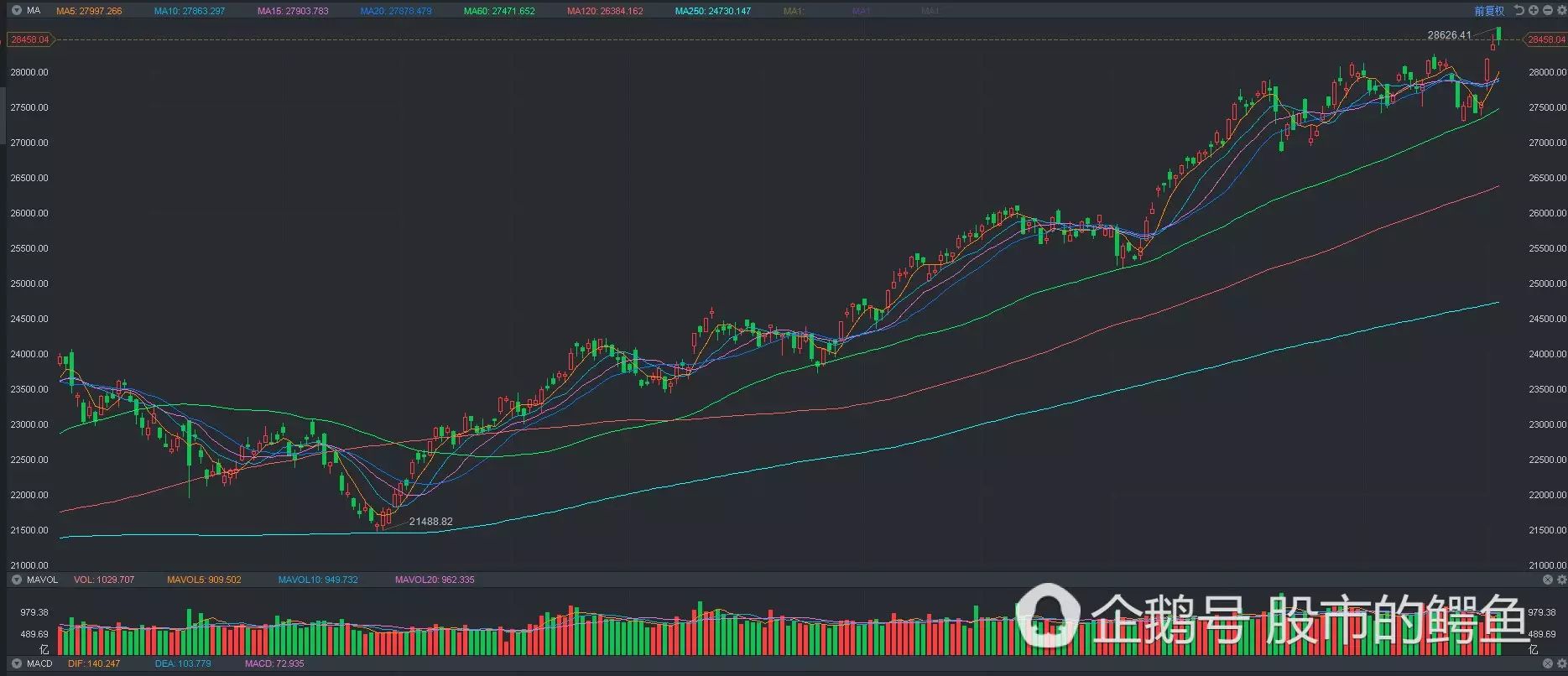Toggle the MA250 moving average label
The height and width of the screenshot is (676, 1568).
coord(713,11)
